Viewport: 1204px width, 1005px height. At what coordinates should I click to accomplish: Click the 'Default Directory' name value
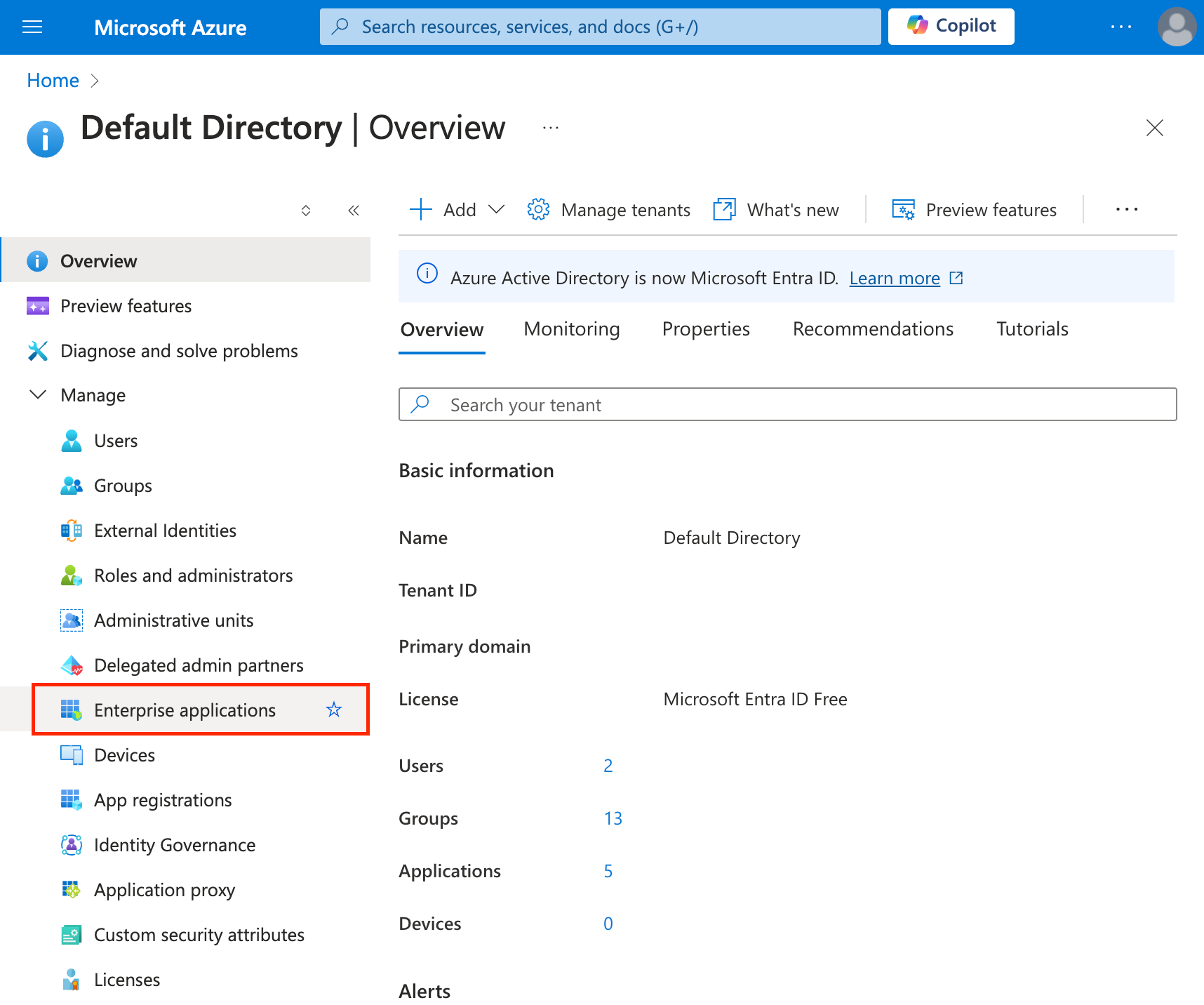click(732, 538)
